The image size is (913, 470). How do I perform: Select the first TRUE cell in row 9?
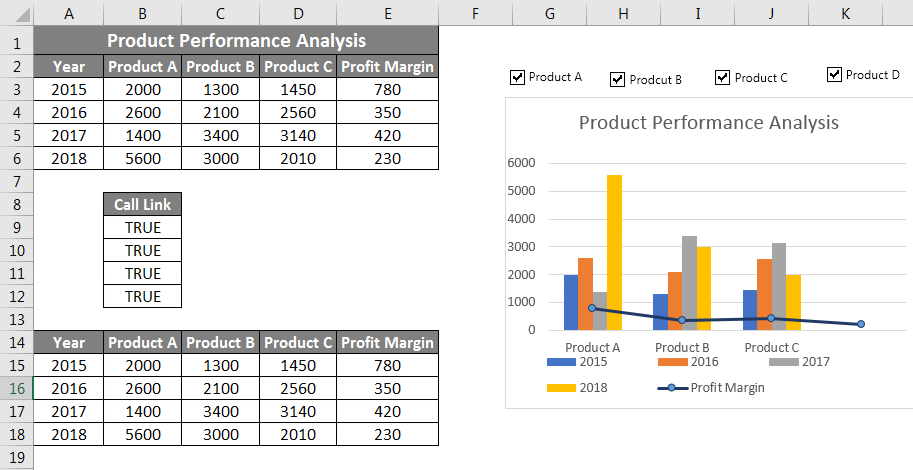pyautogui.click(x=143, y=227)
